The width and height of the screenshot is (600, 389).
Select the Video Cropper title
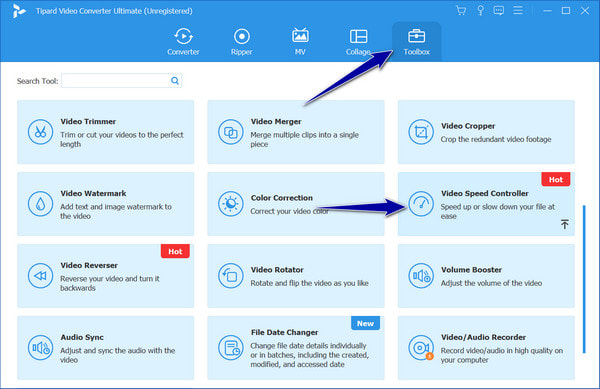coord(468,126)
